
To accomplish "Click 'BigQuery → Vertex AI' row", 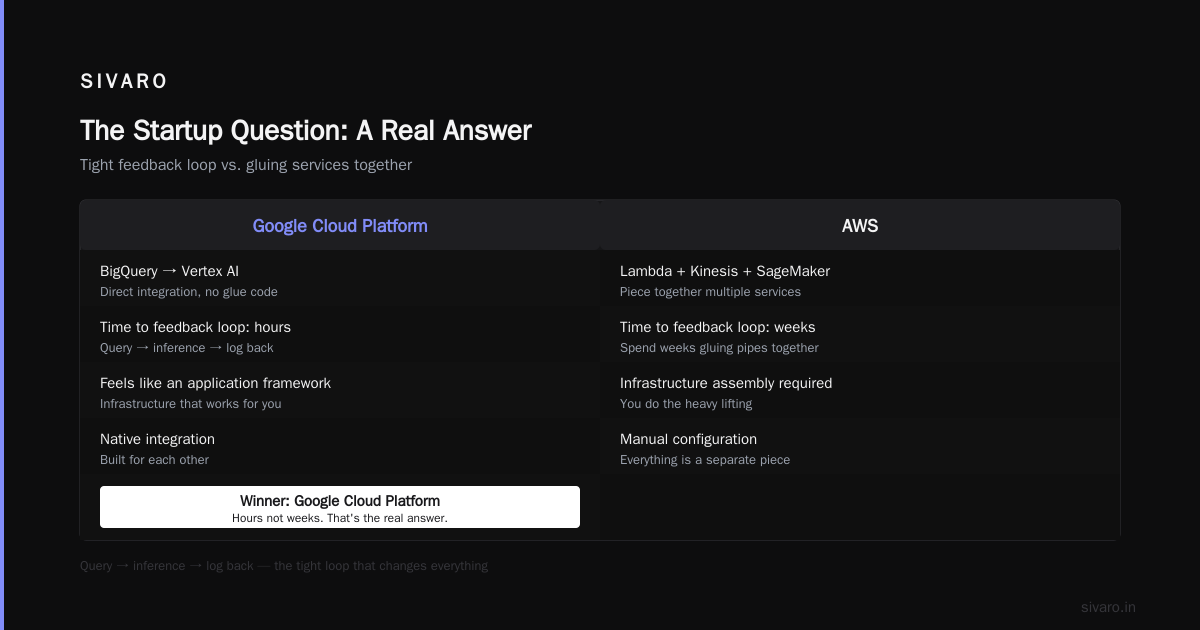I will coord(340,279).
